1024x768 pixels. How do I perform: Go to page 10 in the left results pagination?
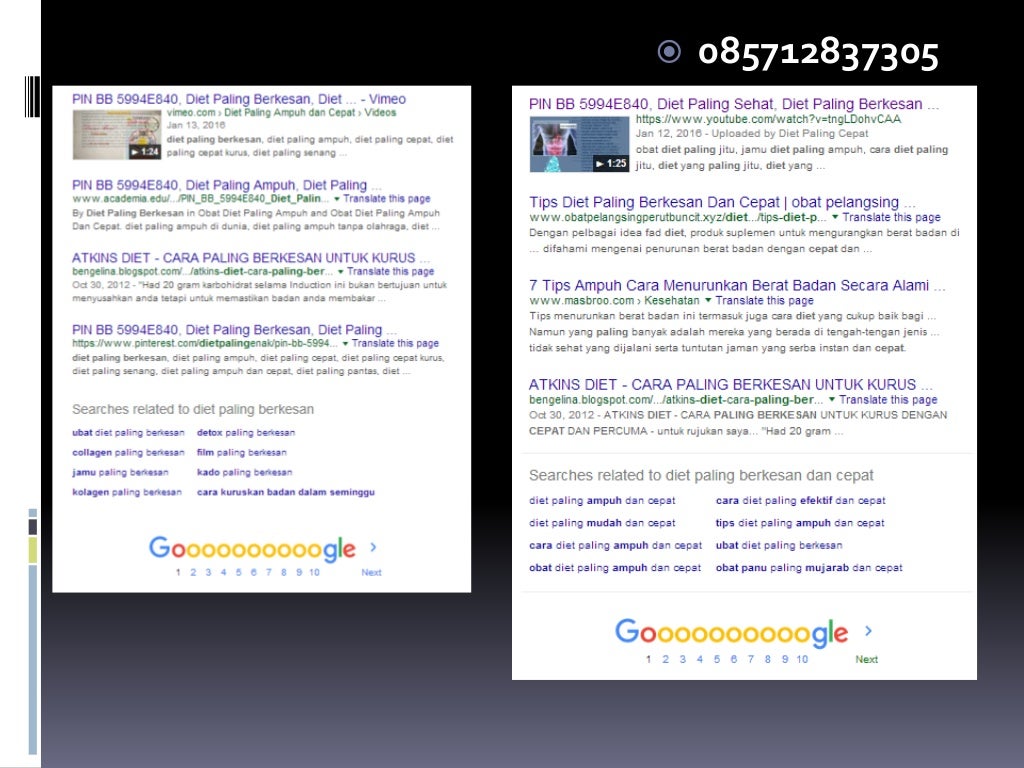[314, 572]
